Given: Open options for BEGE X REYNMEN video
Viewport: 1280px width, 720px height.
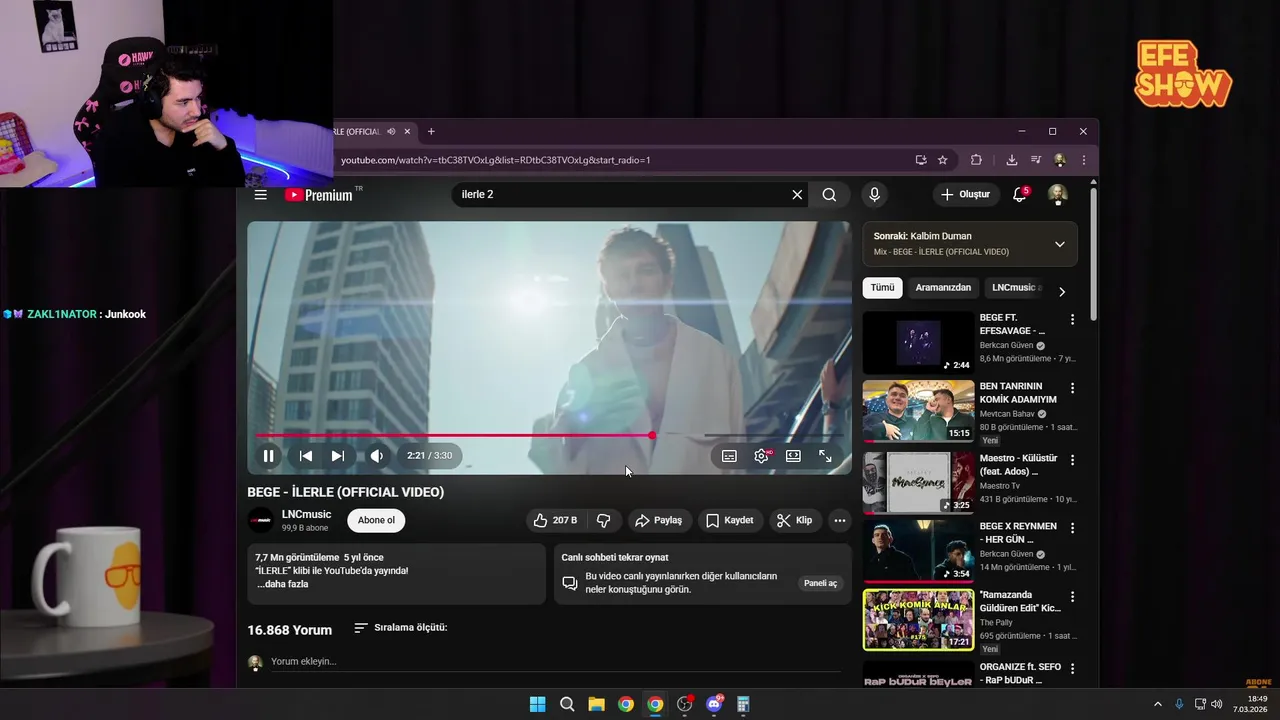Looking at the screenshot, I should point(1072,528).
